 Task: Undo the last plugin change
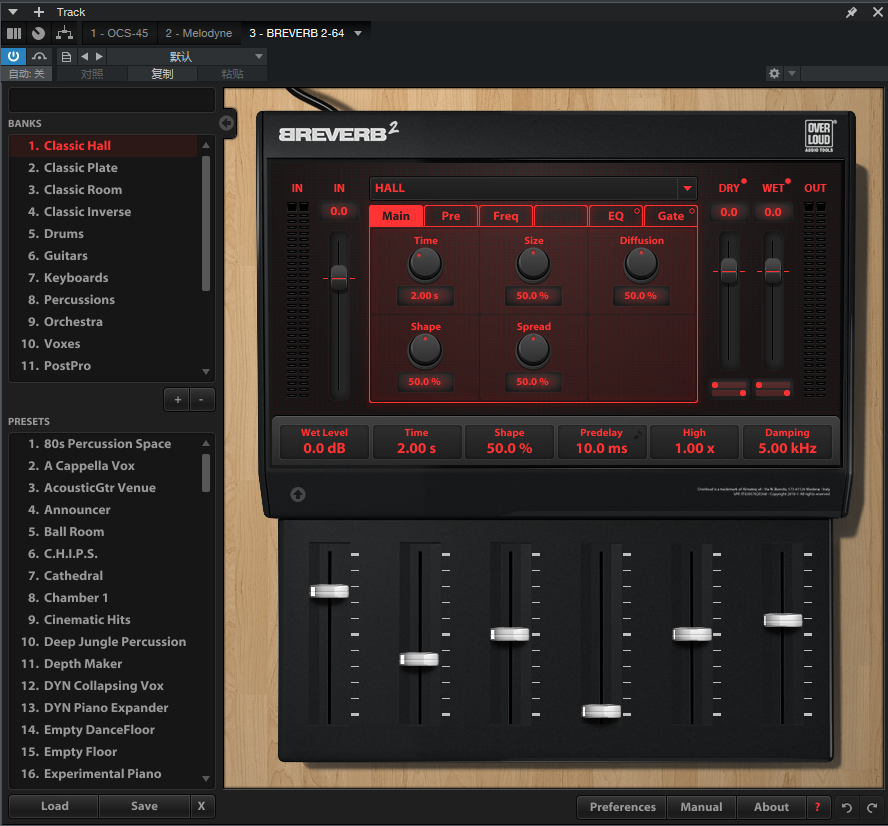pyautogui.click(x=847, y=807)
